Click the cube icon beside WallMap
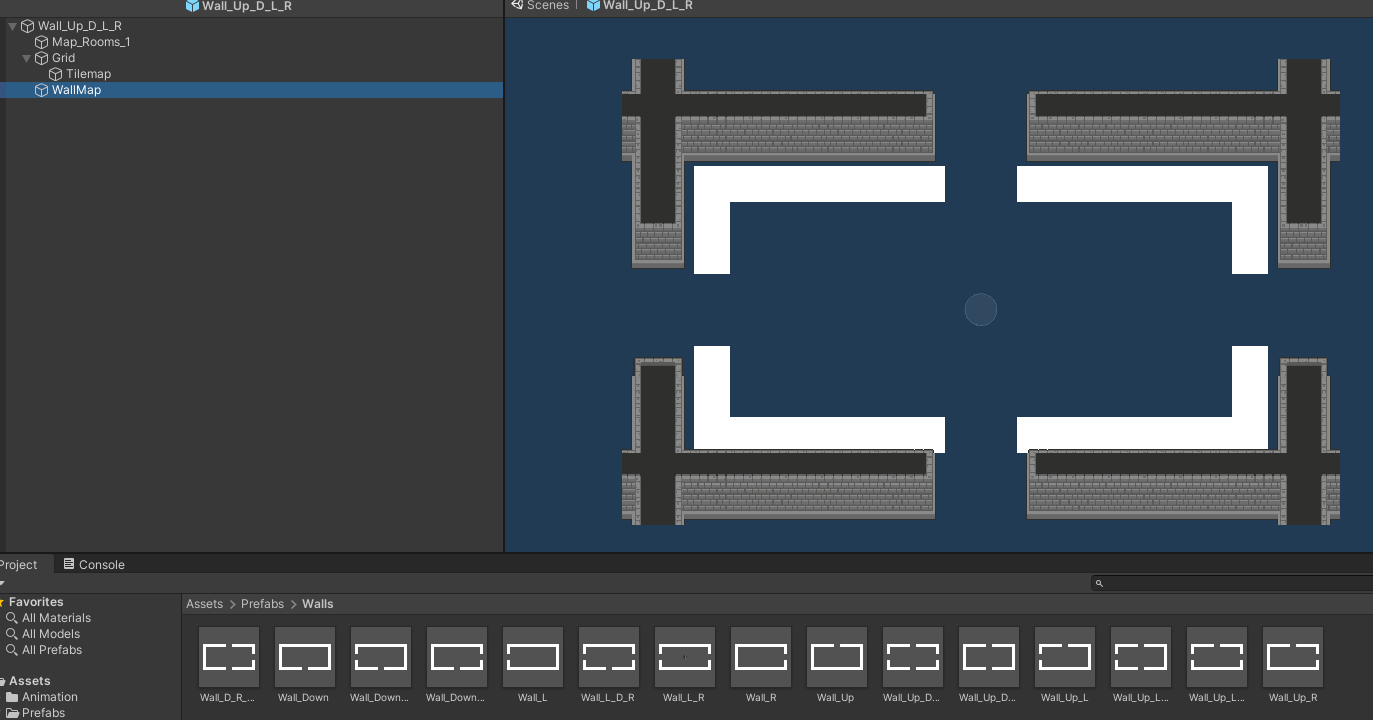This screenshot has height=720, width=1373. (x=41, y=89)
